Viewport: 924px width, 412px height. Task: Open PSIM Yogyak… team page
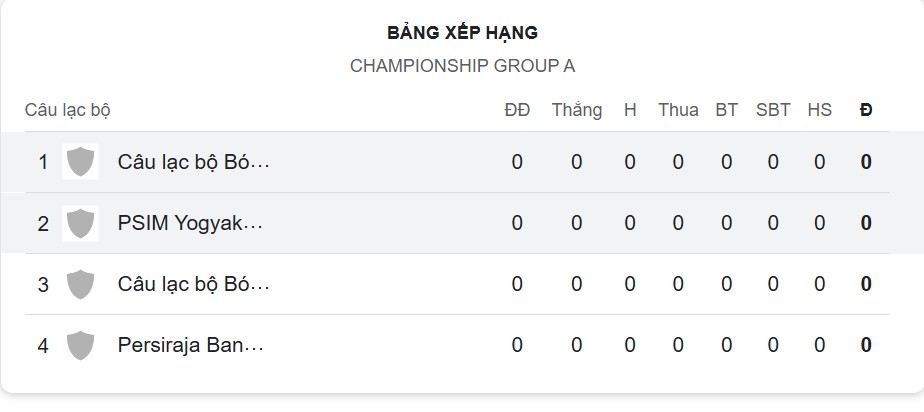pyautogui.click(x=190, y=223)
